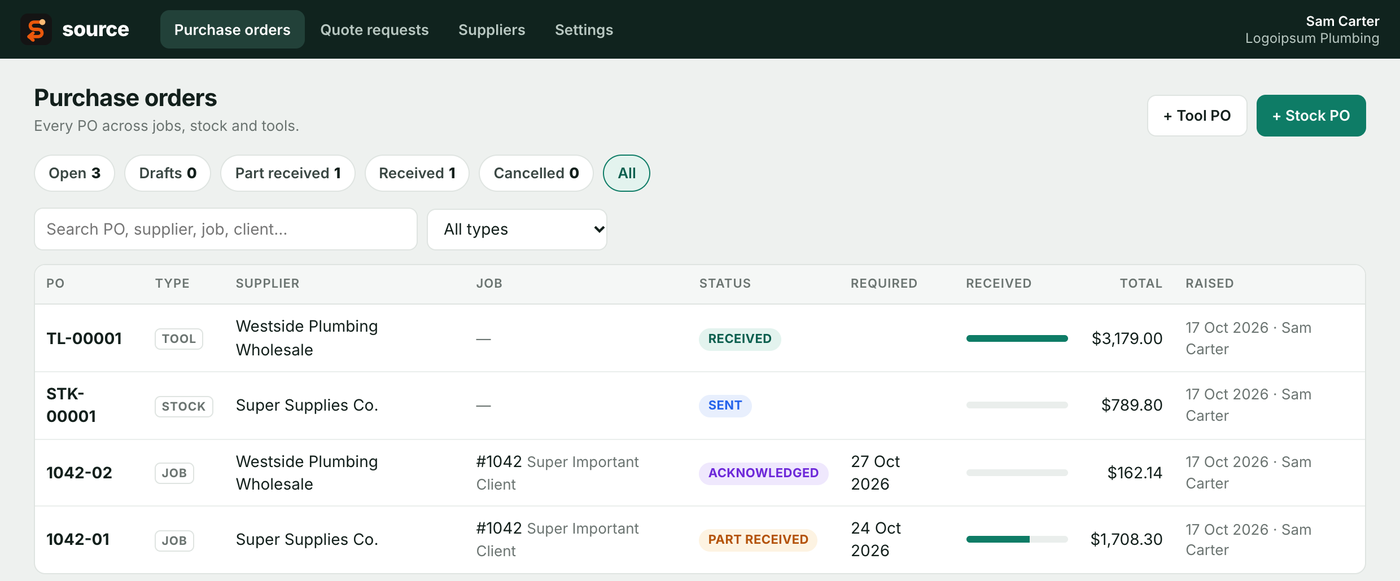Filter by Open 3 orders
1400x581 pixels.
pos(75,173)
